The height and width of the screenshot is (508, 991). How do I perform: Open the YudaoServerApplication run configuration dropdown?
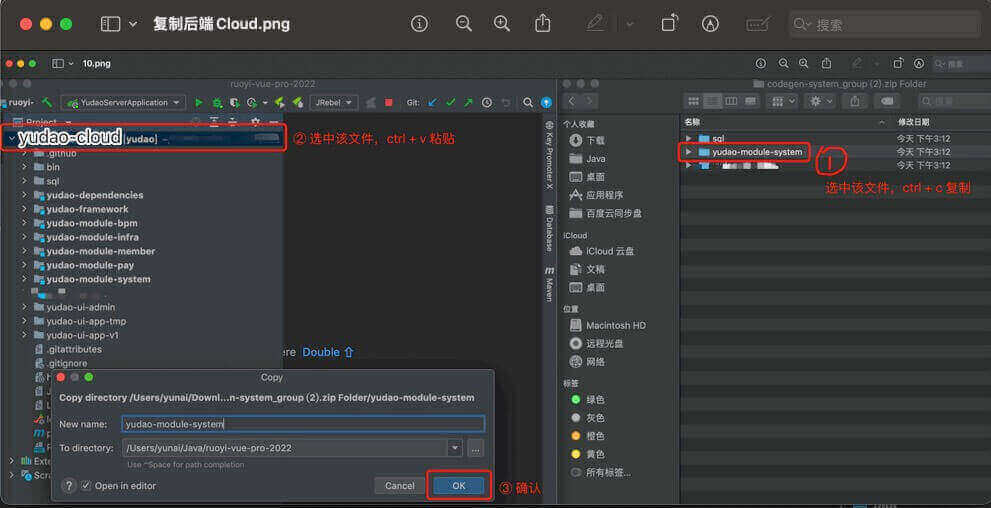[123, 102]
